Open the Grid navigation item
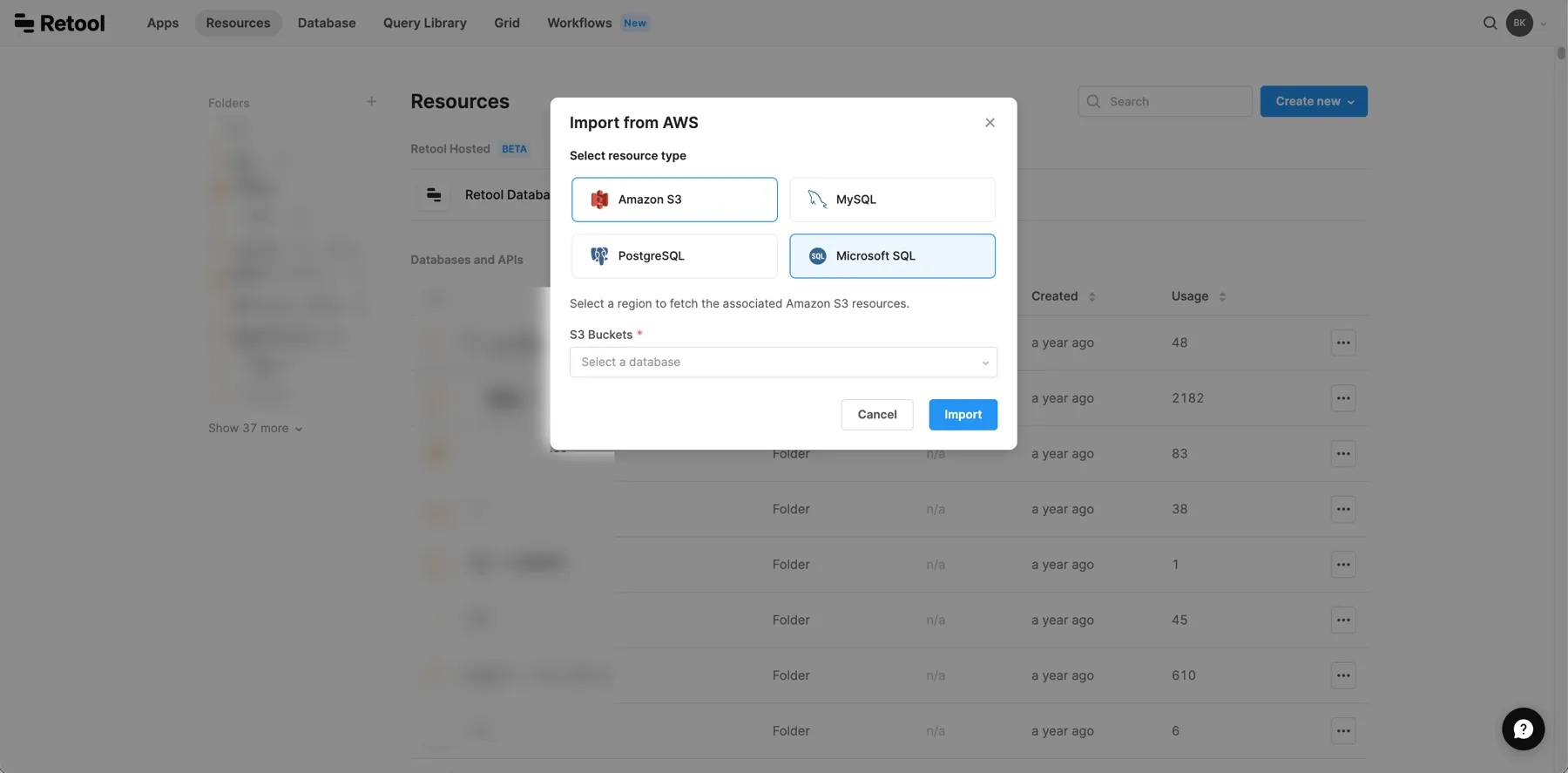 click(507, 23)
